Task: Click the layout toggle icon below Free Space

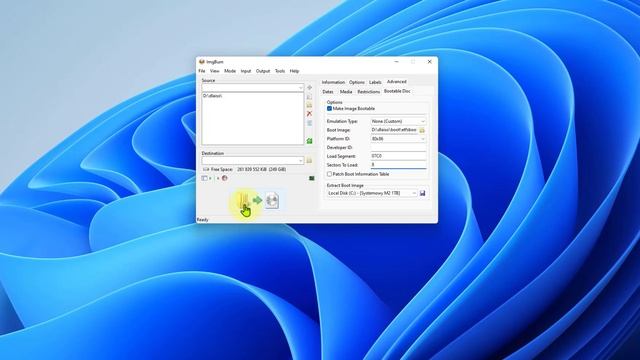Action: click(x=204, y=178)
